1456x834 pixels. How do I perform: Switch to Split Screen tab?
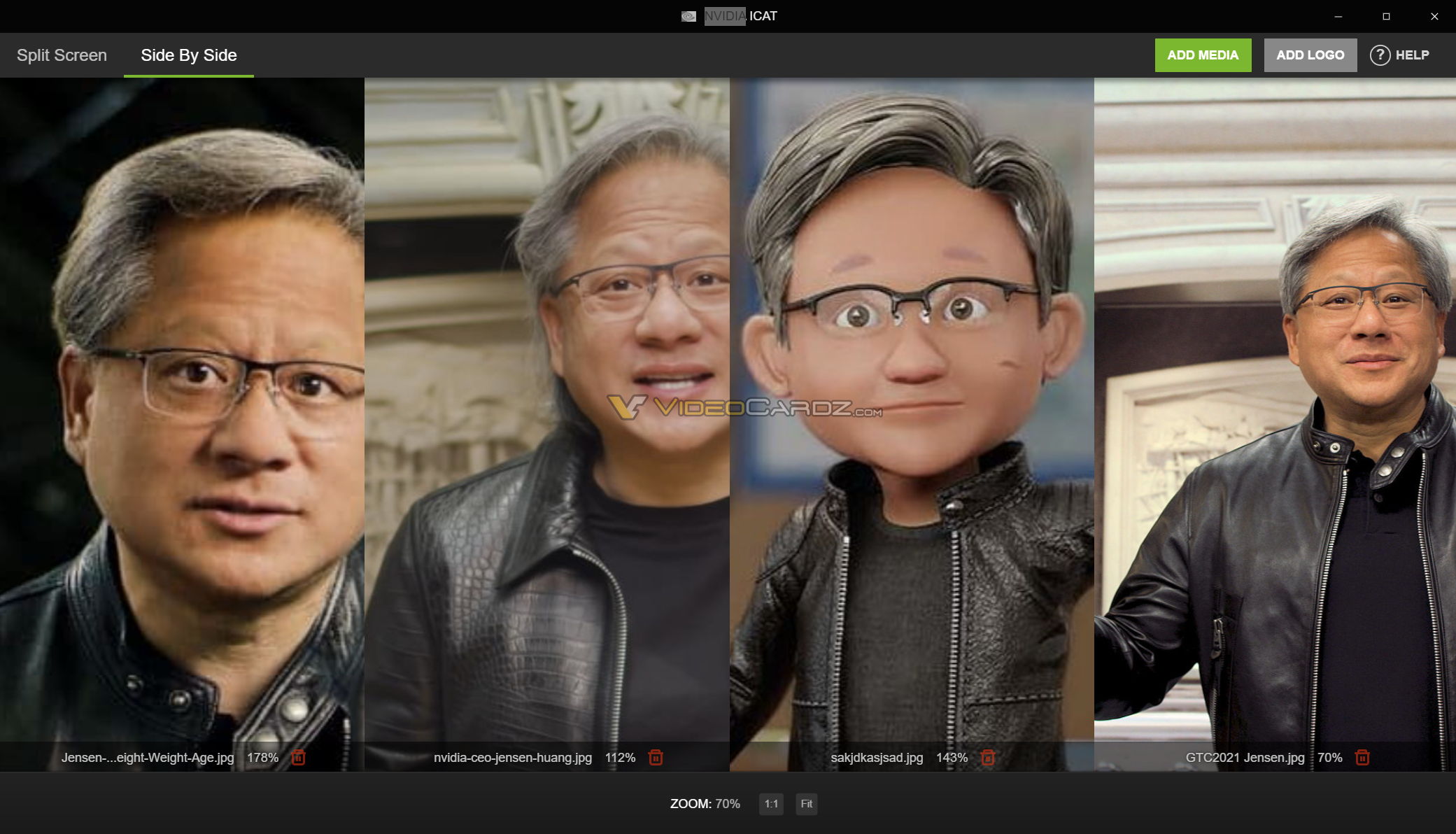pos(61,55)
